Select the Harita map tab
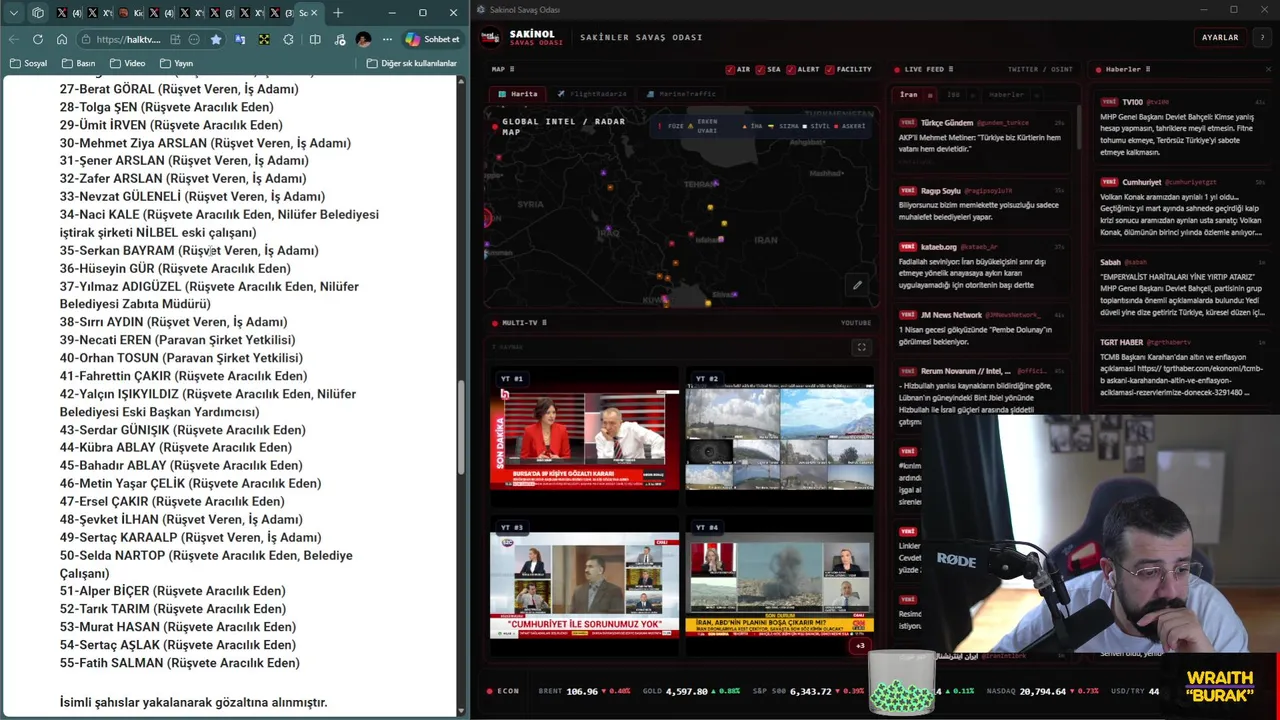1280x720 pixels. [518, 94]
